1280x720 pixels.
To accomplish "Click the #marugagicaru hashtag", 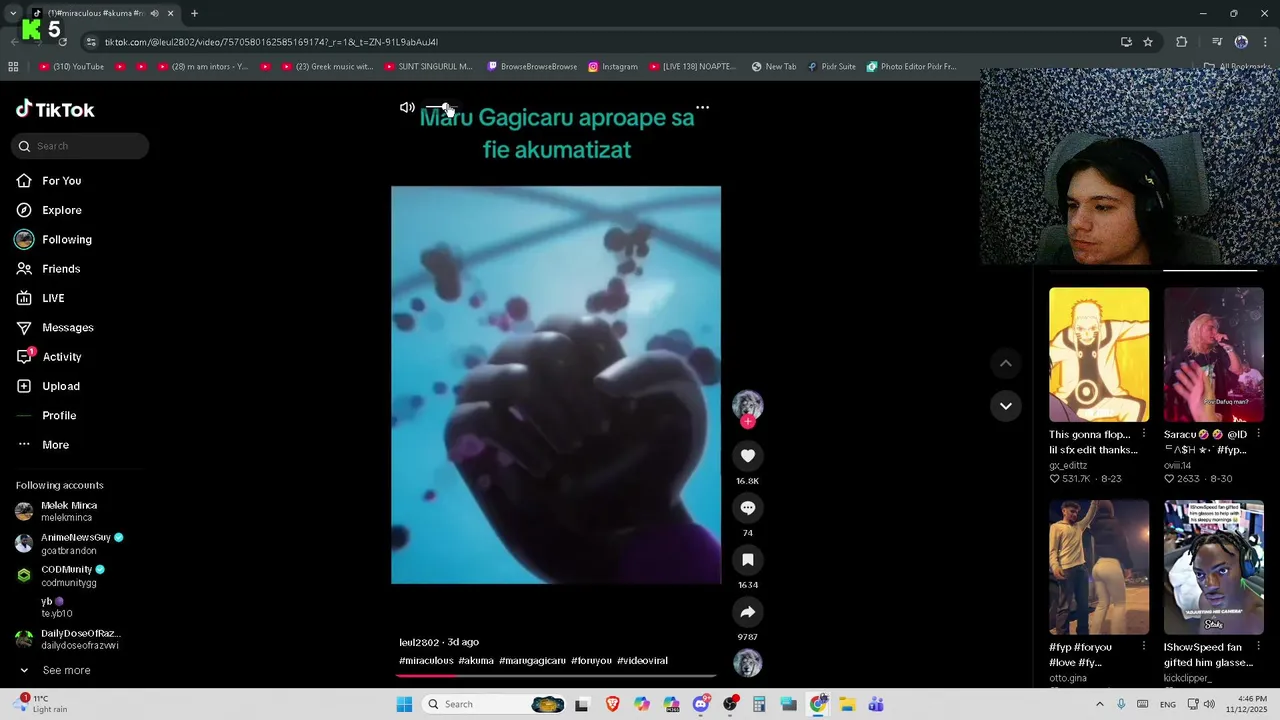I will (x=532, y=661).
